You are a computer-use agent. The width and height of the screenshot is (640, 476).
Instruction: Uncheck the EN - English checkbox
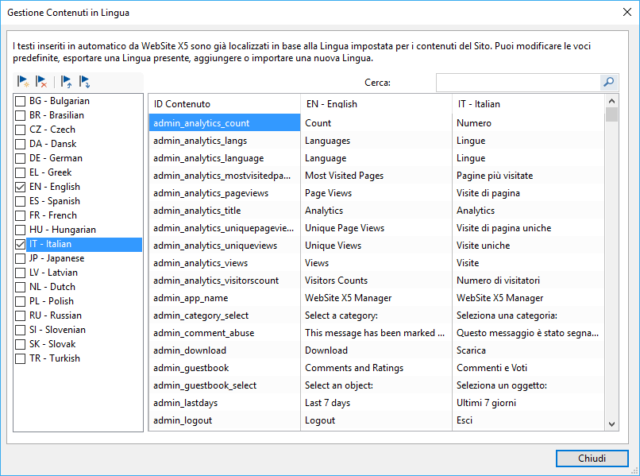tap(20, 187)
